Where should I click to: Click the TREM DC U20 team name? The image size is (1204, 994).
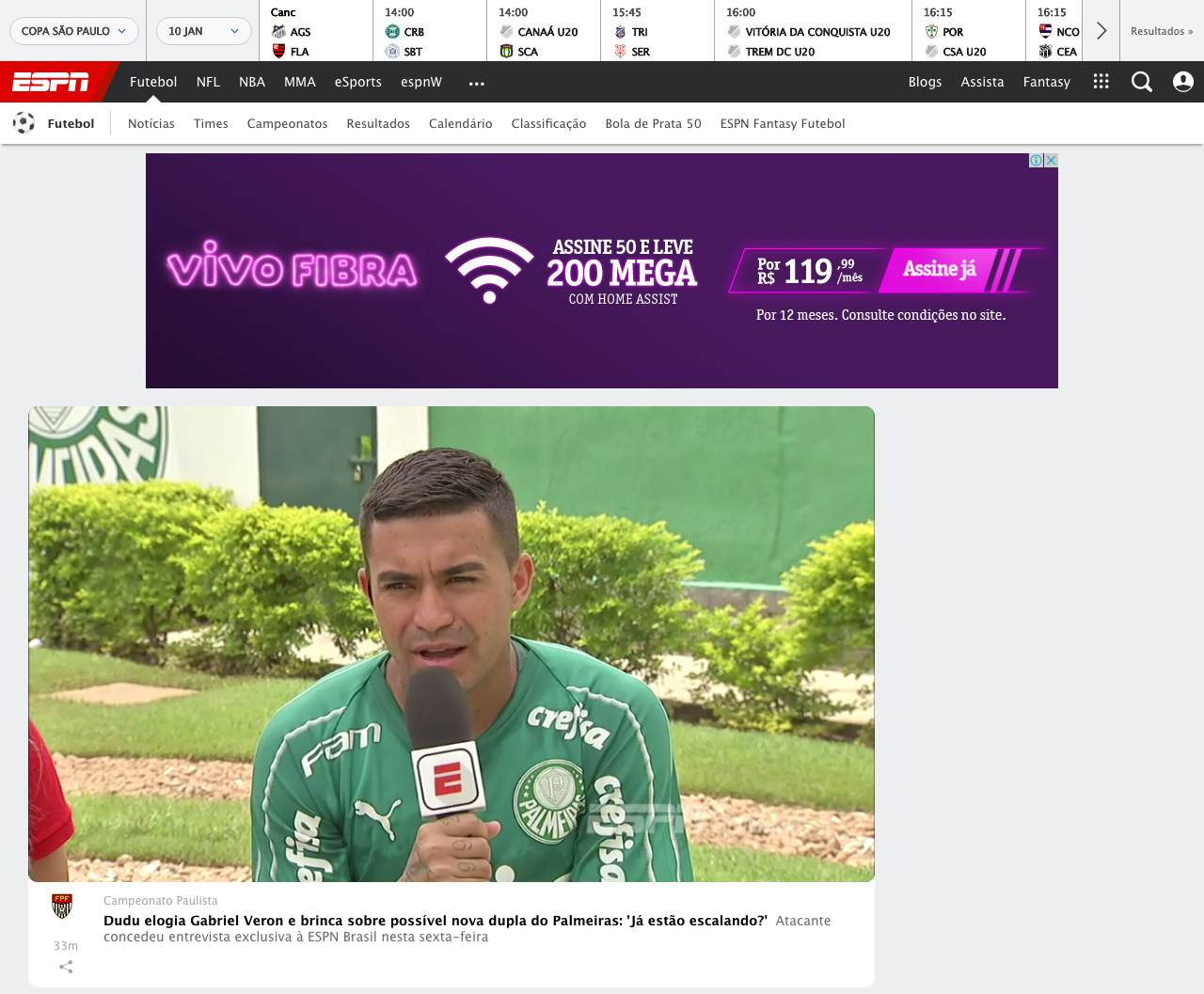781,52
